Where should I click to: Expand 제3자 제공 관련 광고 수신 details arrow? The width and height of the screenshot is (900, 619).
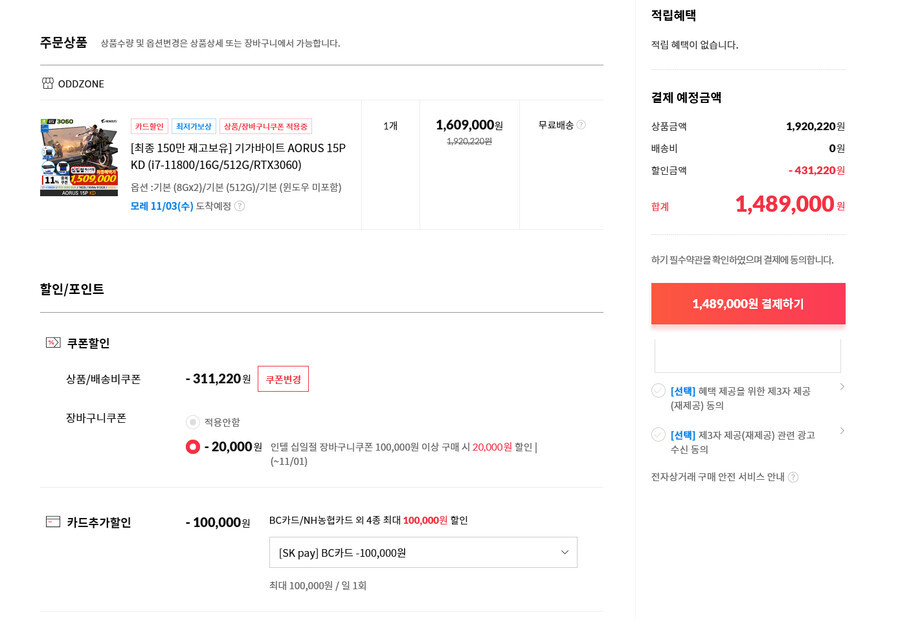click(842, 430)
